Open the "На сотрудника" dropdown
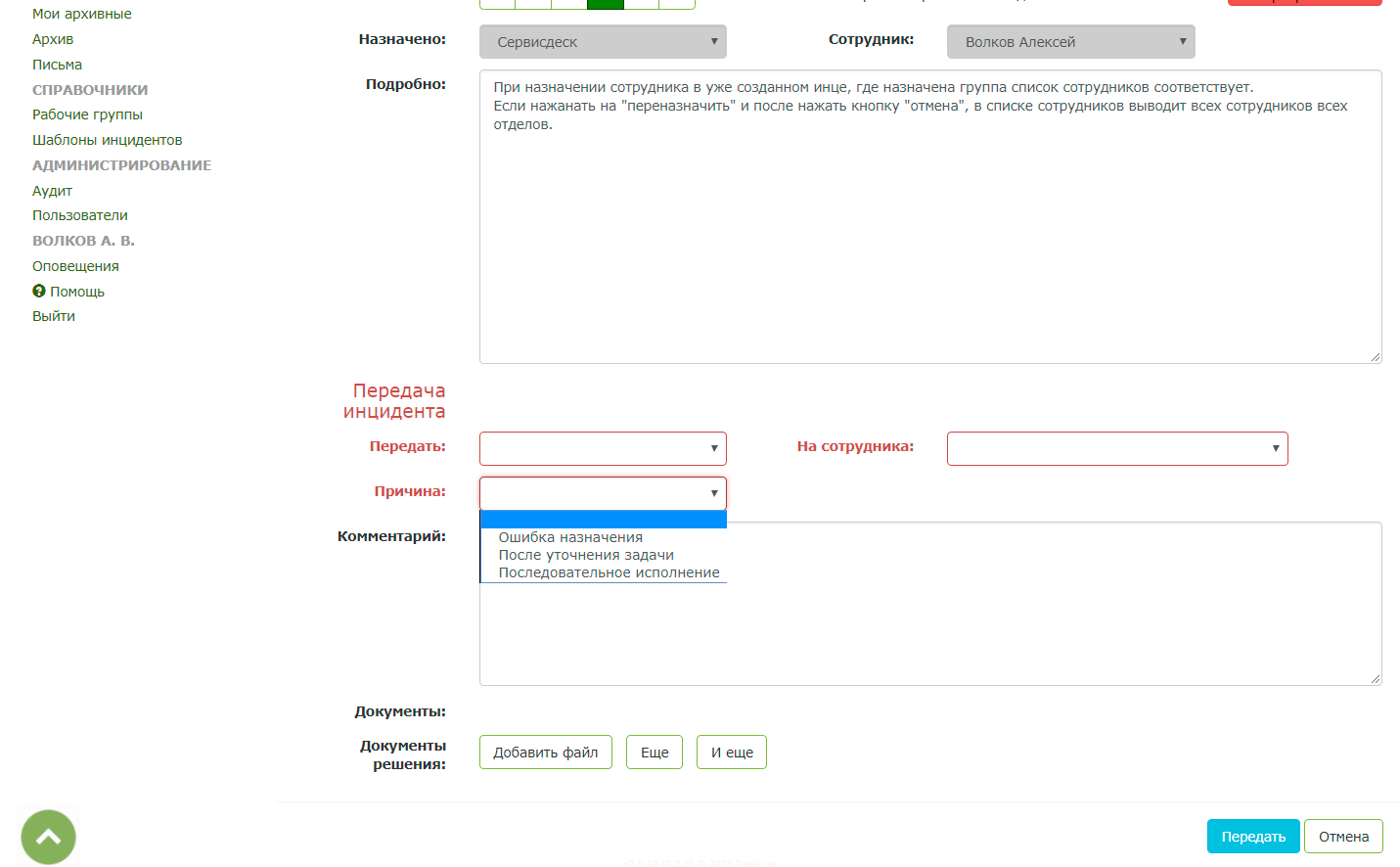1400x867 pixels. point(1116,447)
